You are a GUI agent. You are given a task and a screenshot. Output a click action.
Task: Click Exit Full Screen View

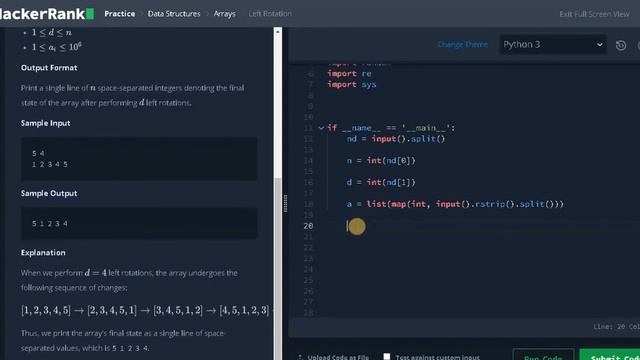594,14
